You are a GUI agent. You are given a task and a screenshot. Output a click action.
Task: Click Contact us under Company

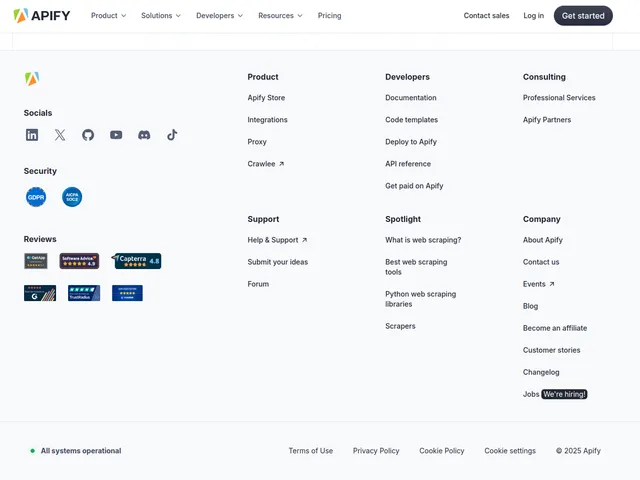[541, 262]
